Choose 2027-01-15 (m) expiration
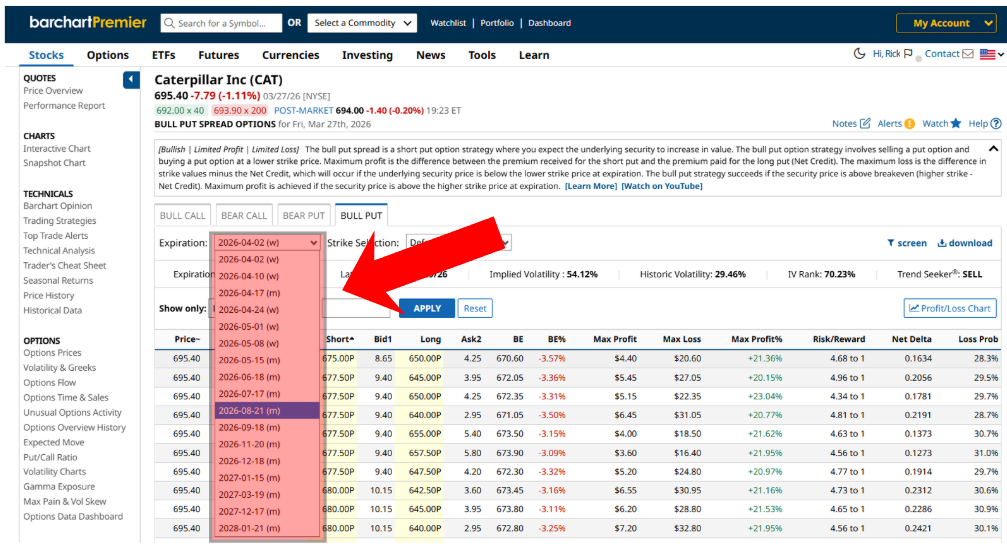This screenshot has height=551, width=1007. (x=267, y=478)
